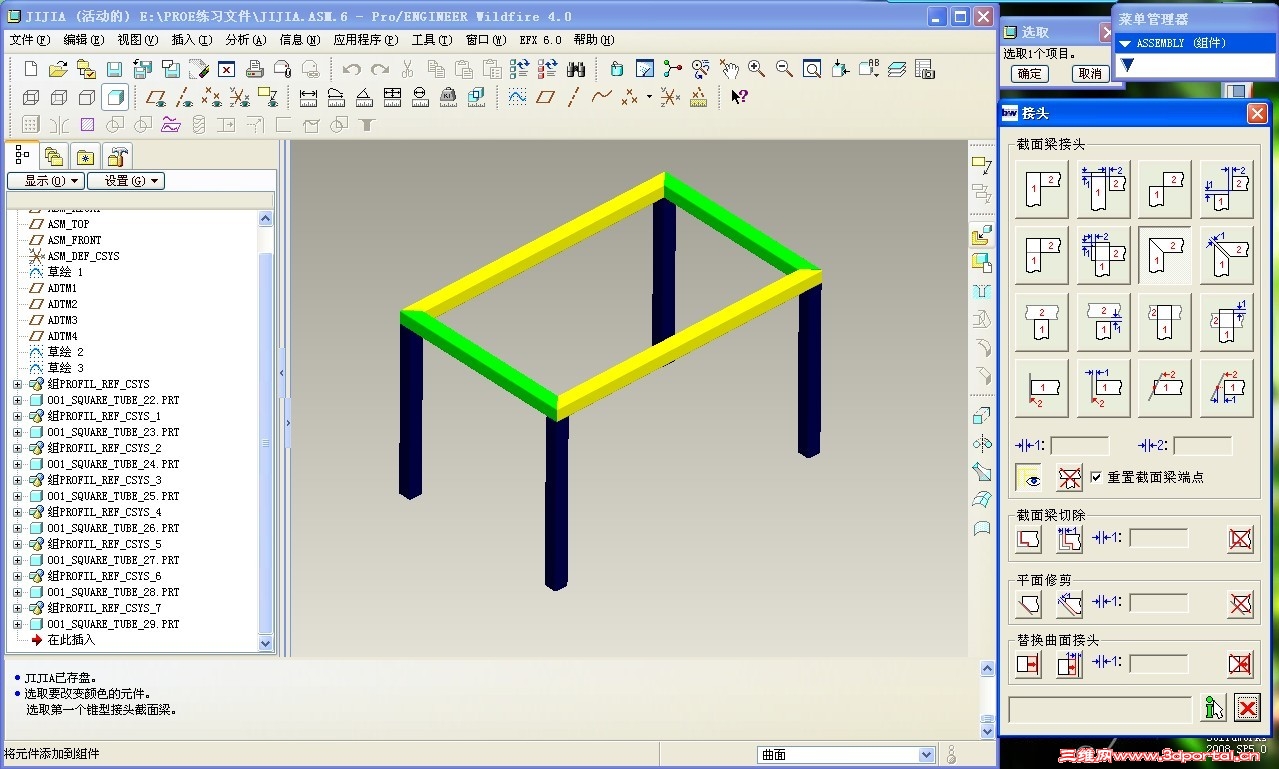Open the 编辑(E) menu
The width and height of the screenshot is (1279, 769).
coord(83,40)
